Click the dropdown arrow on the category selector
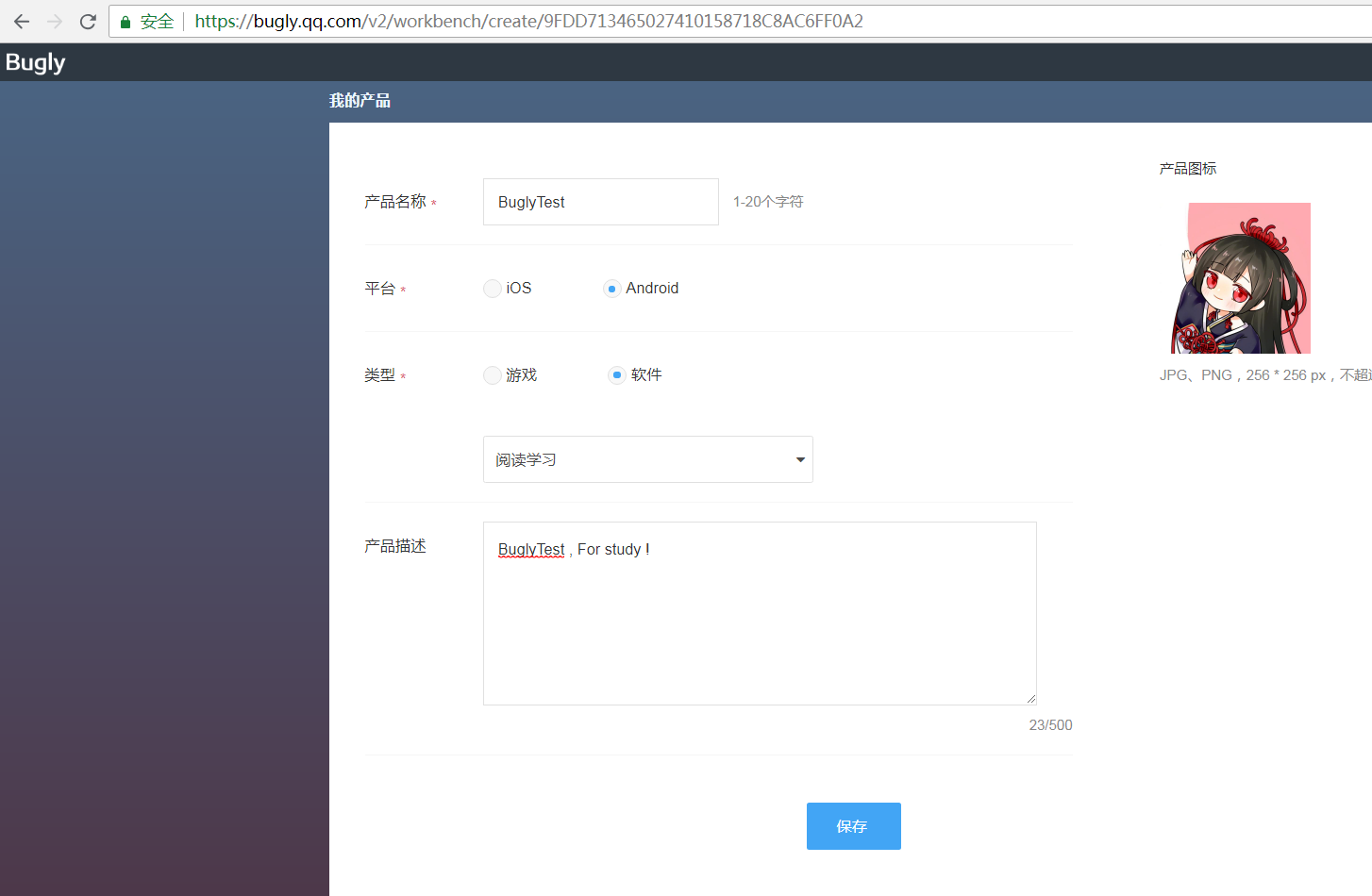The height and width of the screenshot is (896, 1372). pos(799,459)
